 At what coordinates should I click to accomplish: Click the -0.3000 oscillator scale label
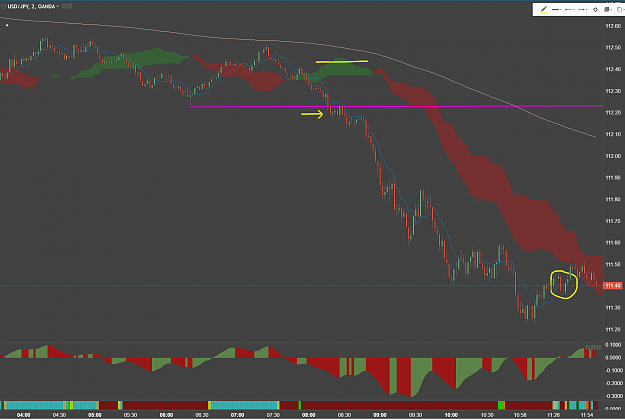(614, 396)
